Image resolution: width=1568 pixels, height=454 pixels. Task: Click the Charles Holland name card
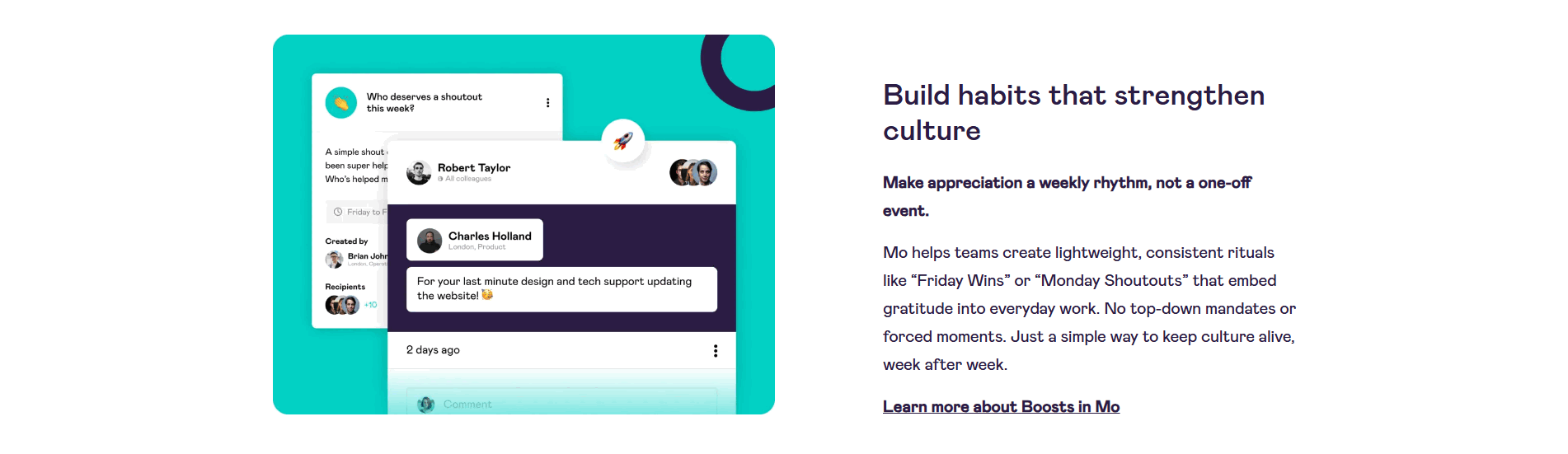475,240
